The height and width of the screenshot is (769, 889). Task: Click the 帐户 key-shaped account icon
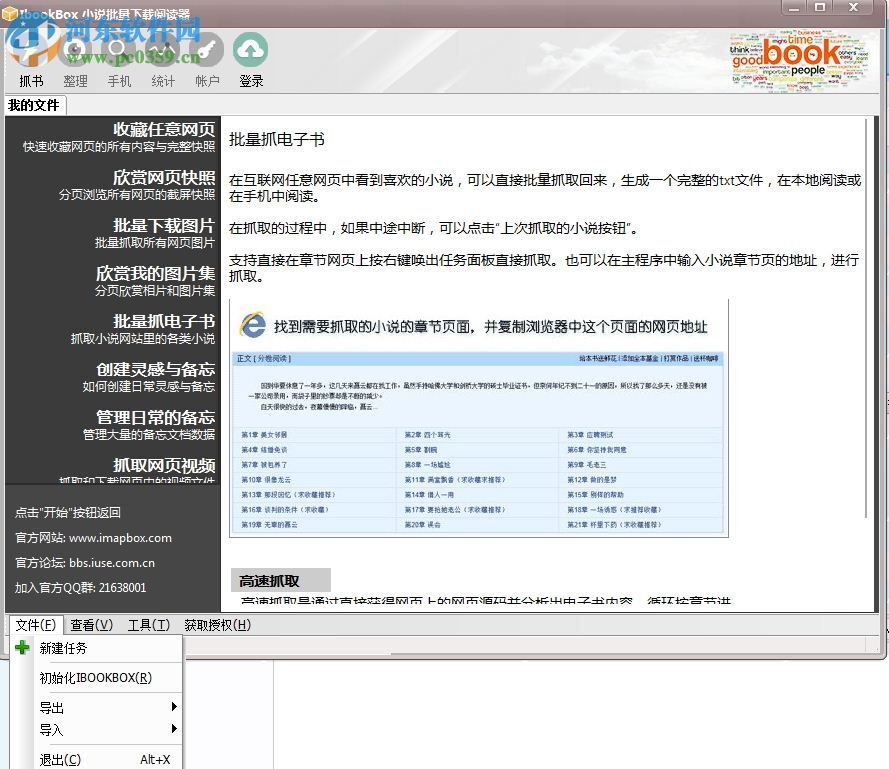point(207,48)
